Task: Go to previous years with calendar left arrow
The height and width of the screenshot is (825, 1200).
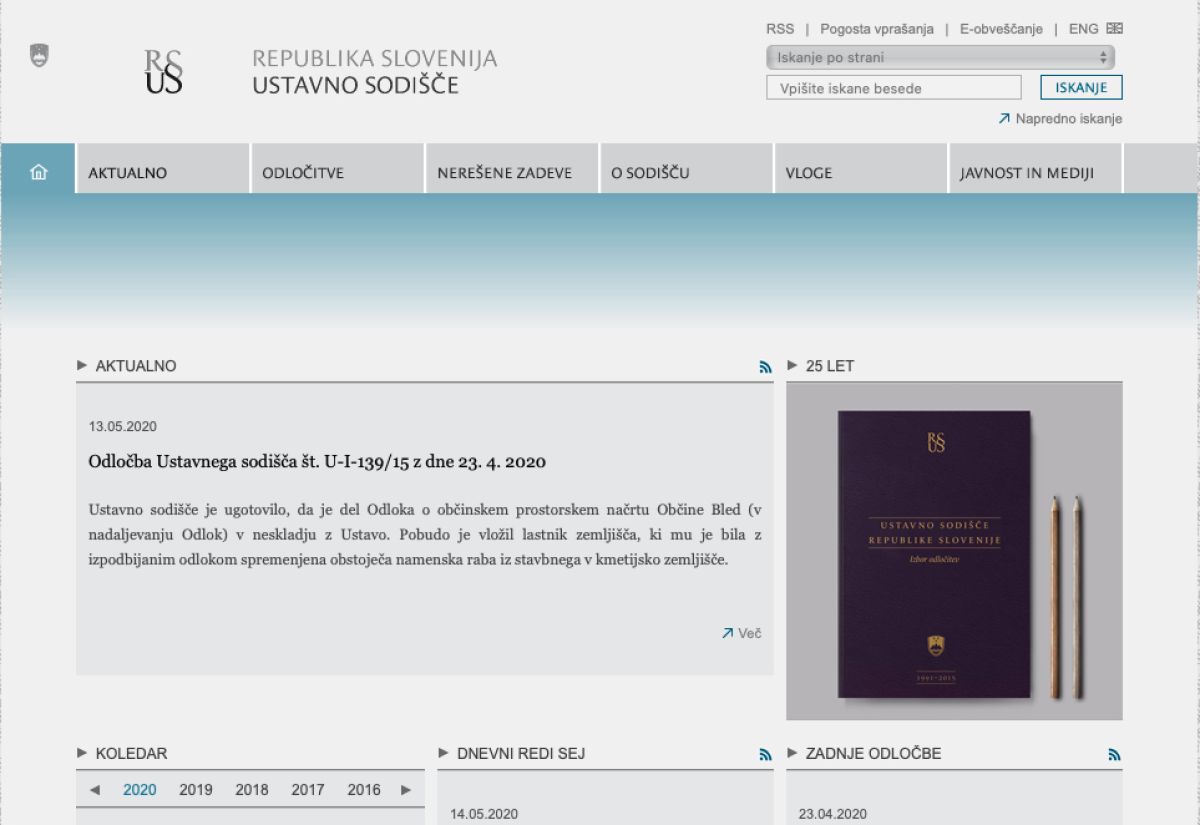Action: pyautogui.click(x=95, y=790)
